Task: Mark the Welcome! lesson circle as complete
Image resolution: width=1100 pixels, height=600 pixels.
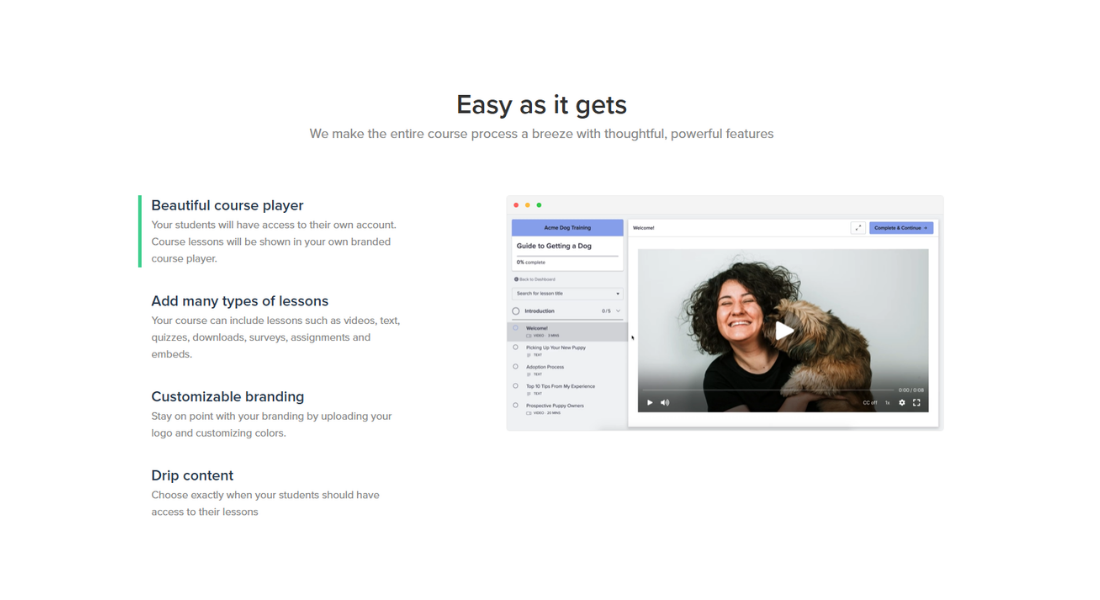Action: pyautogui.click(x=515, y=327)
